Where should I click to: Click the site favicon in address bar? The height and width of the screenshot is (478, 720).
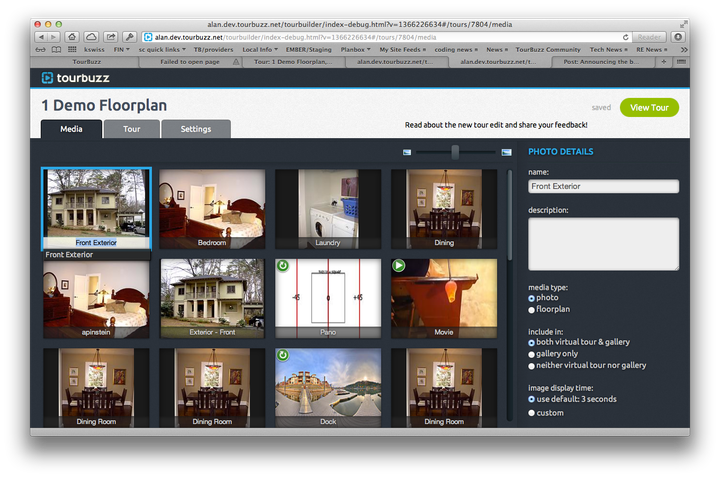[148, 37]
